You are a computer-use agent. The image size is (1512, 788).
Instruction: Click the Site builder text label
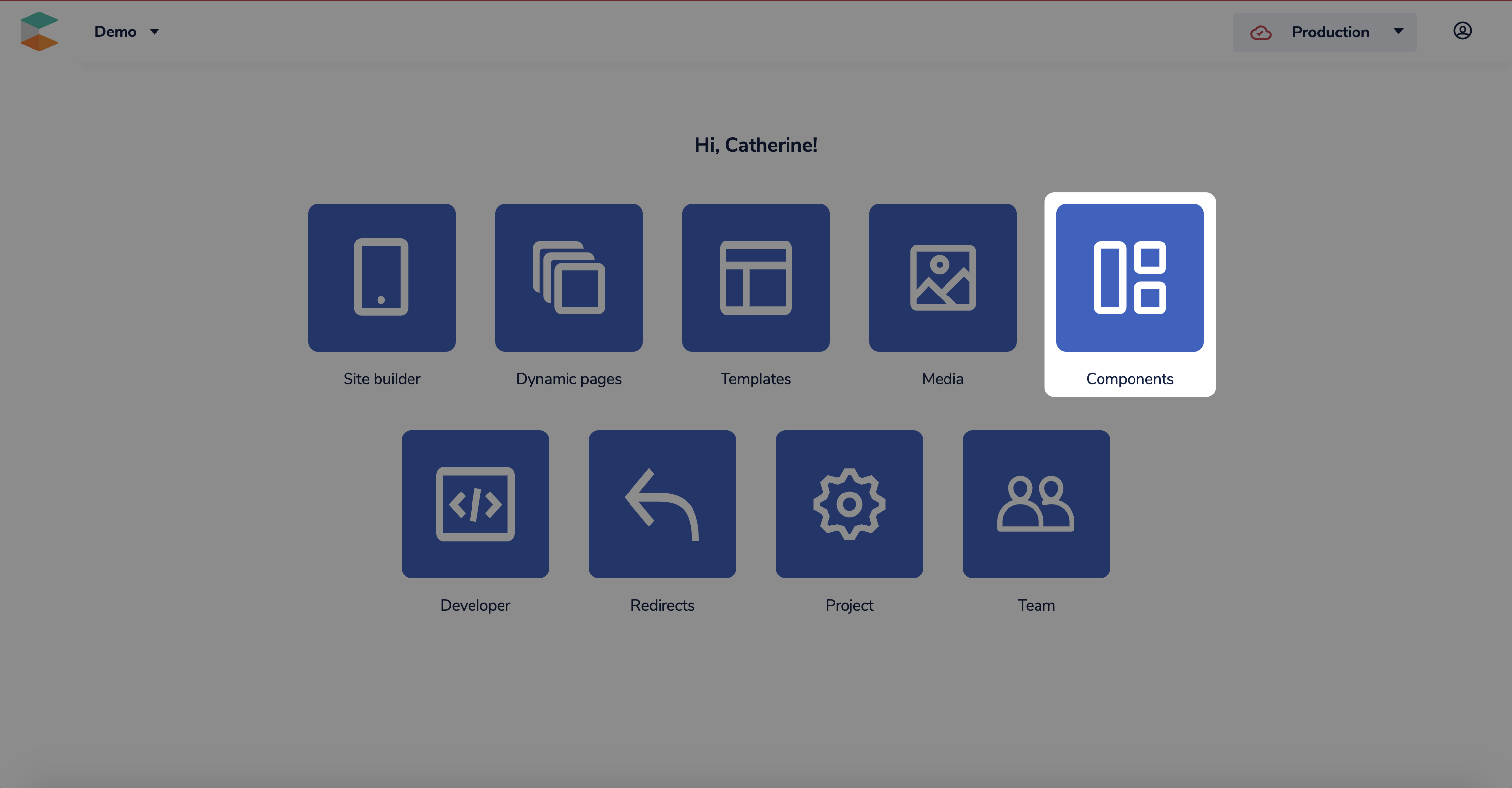pos(381,379)
